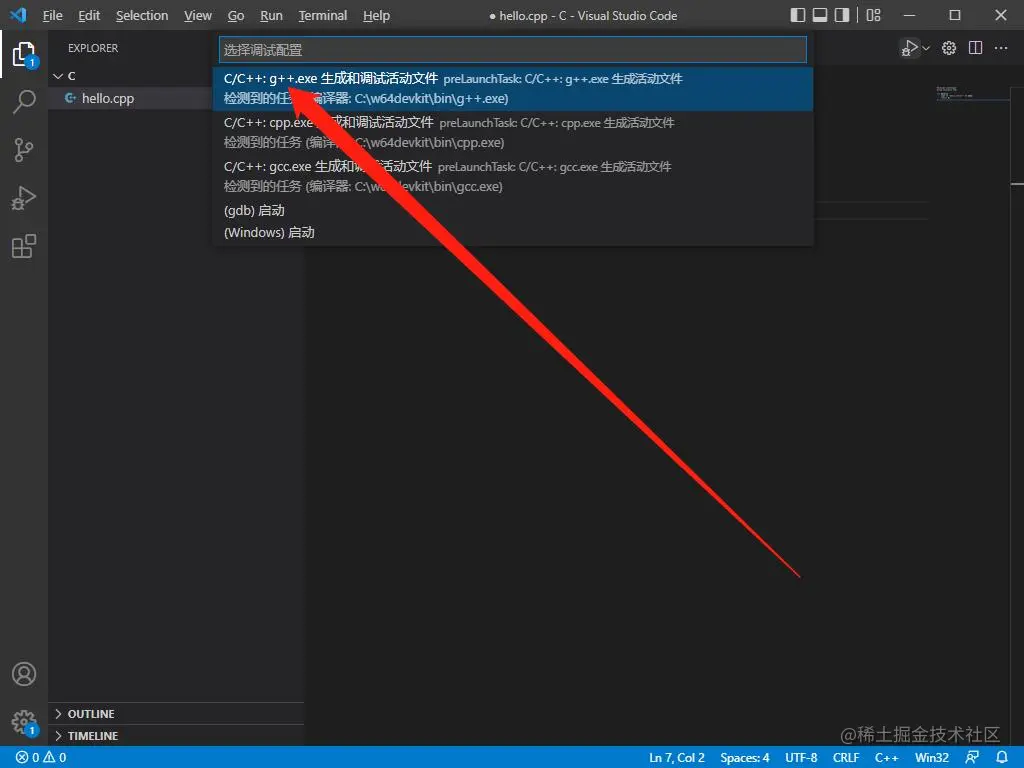Open the Run menu

[271, 15]
